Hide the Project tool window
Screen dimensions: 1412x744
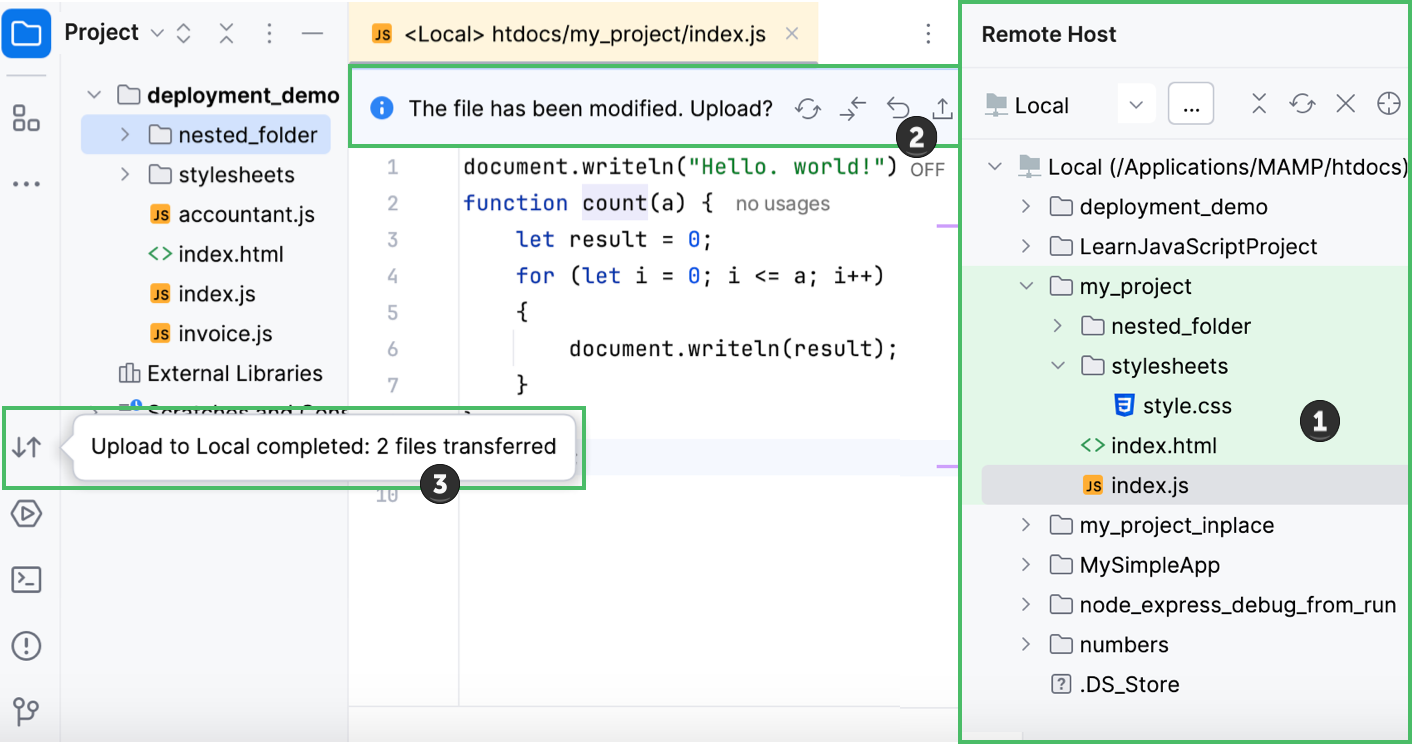313,33
